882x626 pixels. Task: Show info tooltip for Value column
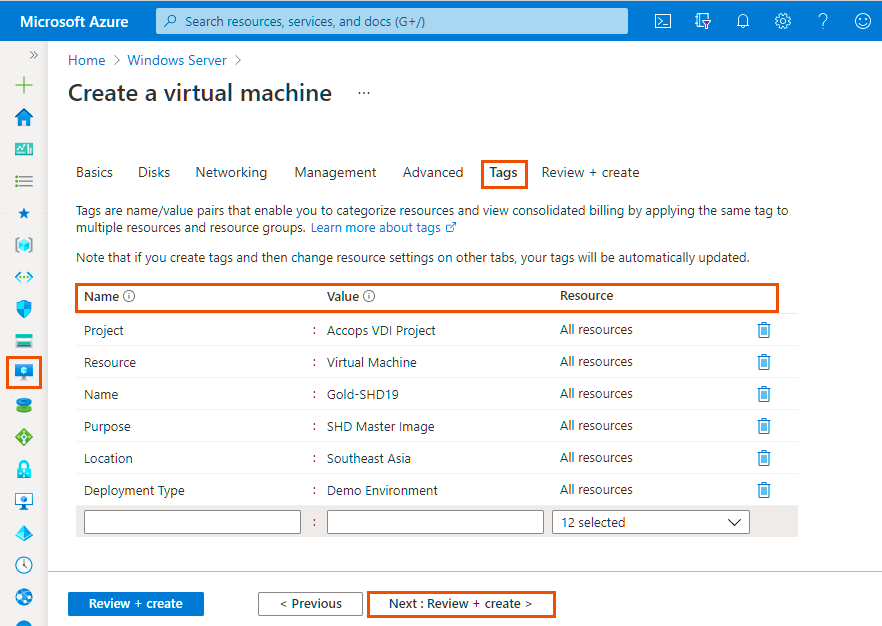(x=369, y=296)
